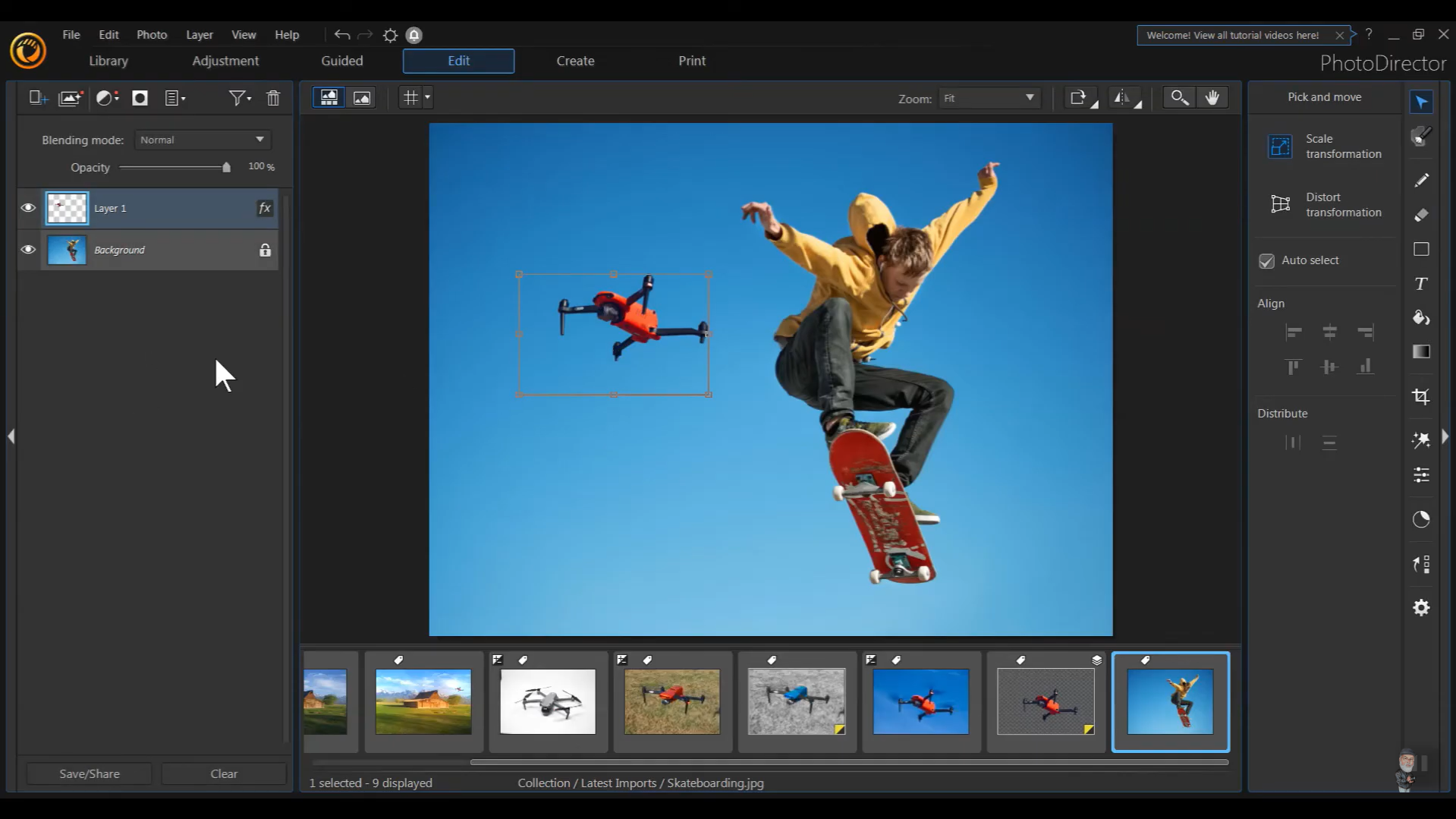The width and height of the screenshot is (1456, 819).
Task: Click the fx effects icon on Layer 1
Action: [264, 208]
